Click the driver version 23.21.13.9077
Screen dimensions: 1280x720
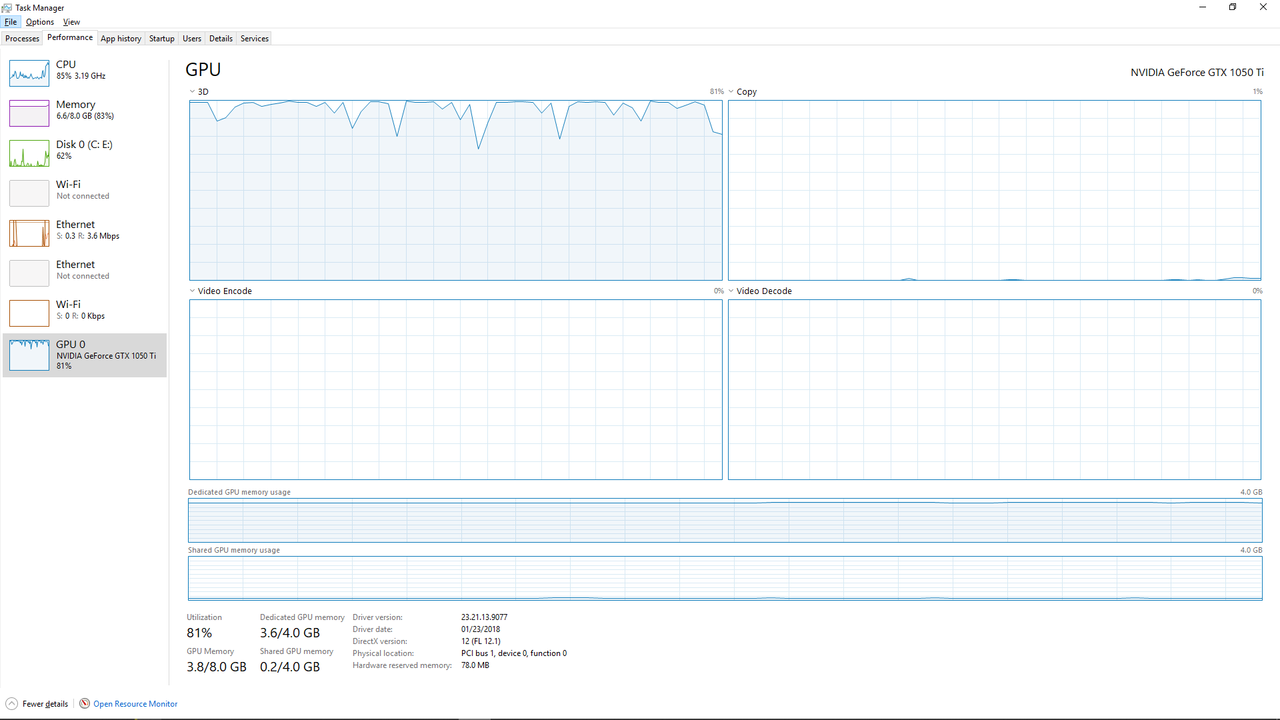(x=484, y=618)
